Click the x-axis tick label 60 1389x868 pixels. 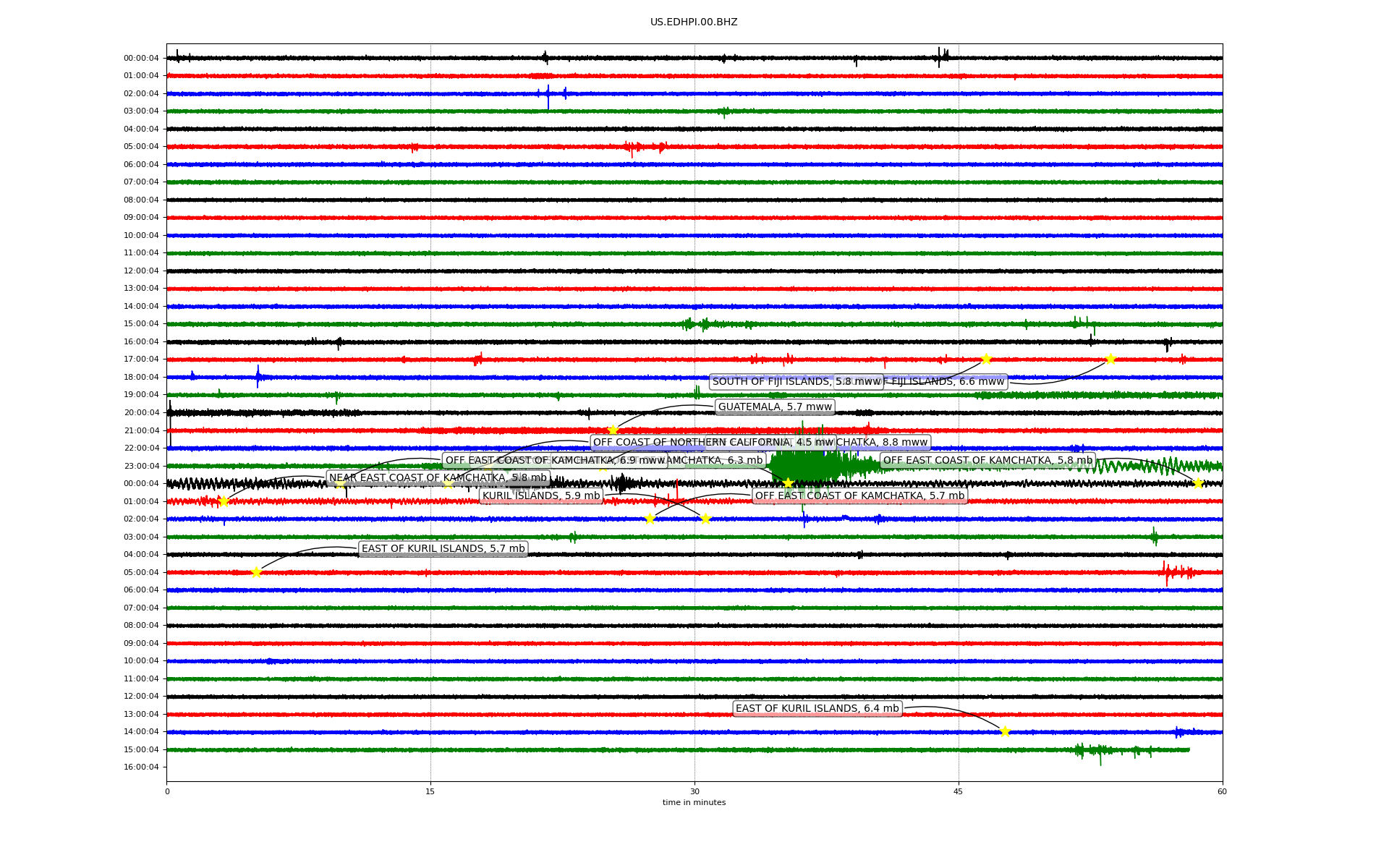[x=1222, y=791]
